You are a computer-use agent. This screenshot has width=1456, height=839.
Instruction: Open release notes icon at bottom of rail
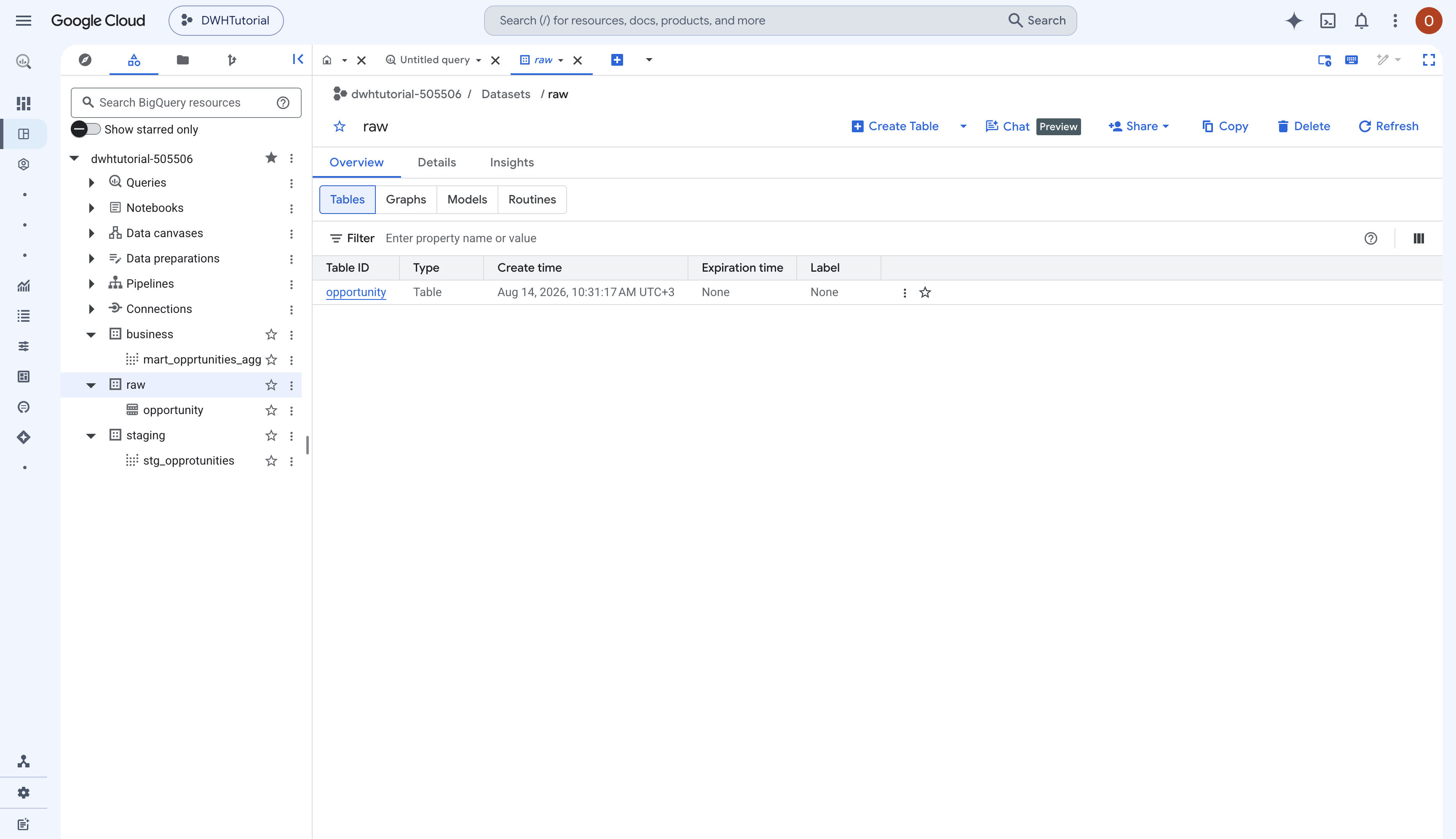[x=24, y=824]
